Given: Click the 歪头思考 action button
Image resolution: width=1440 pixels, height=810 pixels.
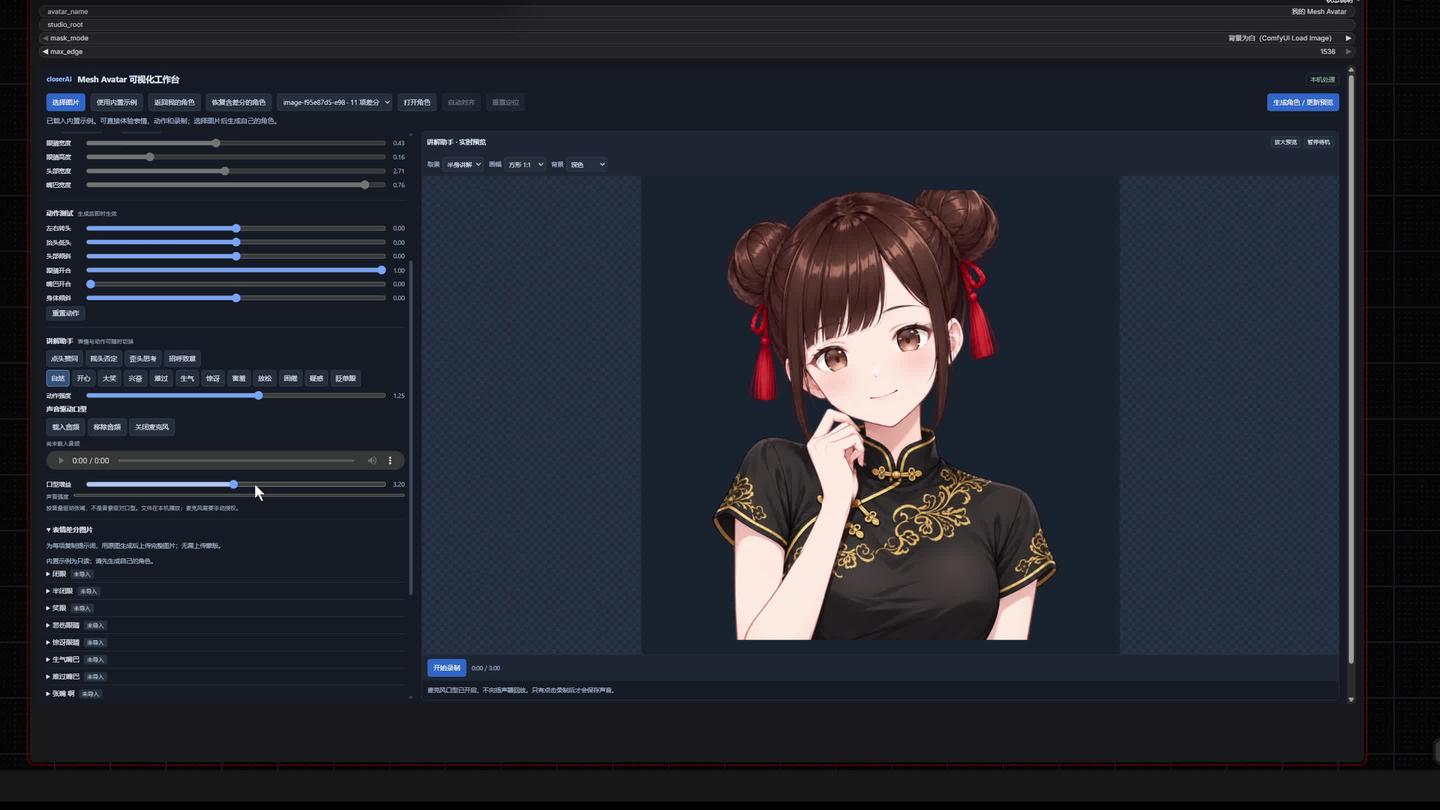Looking at the screenshot, I should coord(143,359).
